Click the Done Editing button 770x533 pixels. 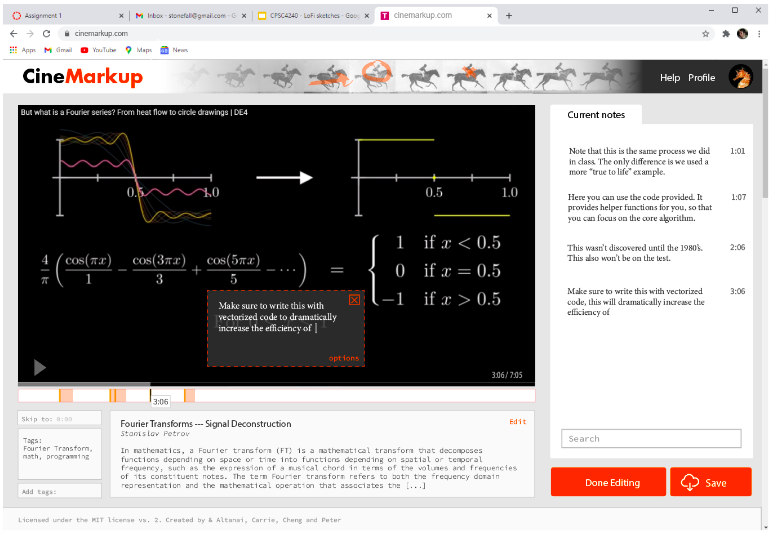pos(608,482)
